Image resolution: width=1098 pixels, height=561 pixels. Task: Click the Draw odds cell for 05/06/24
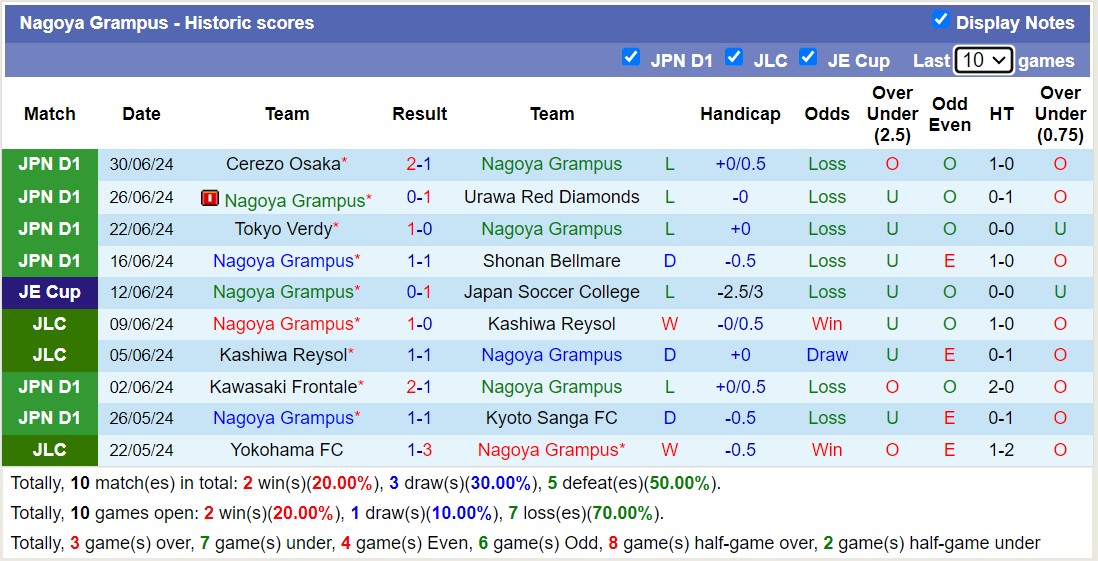[827, 355]
